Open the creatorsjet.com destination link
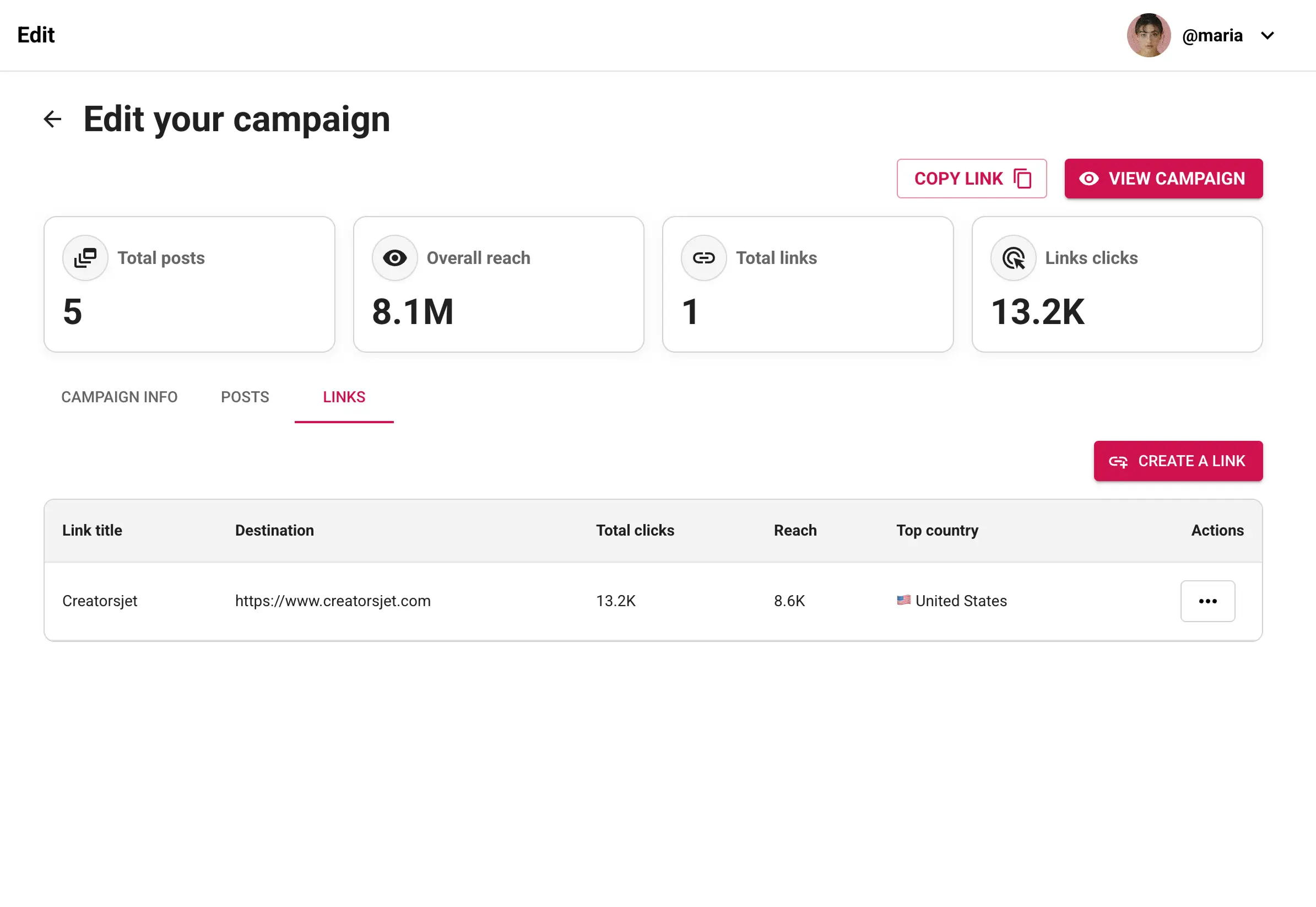The width and height of the screenshot is (1316, 907). pos(332,601)
